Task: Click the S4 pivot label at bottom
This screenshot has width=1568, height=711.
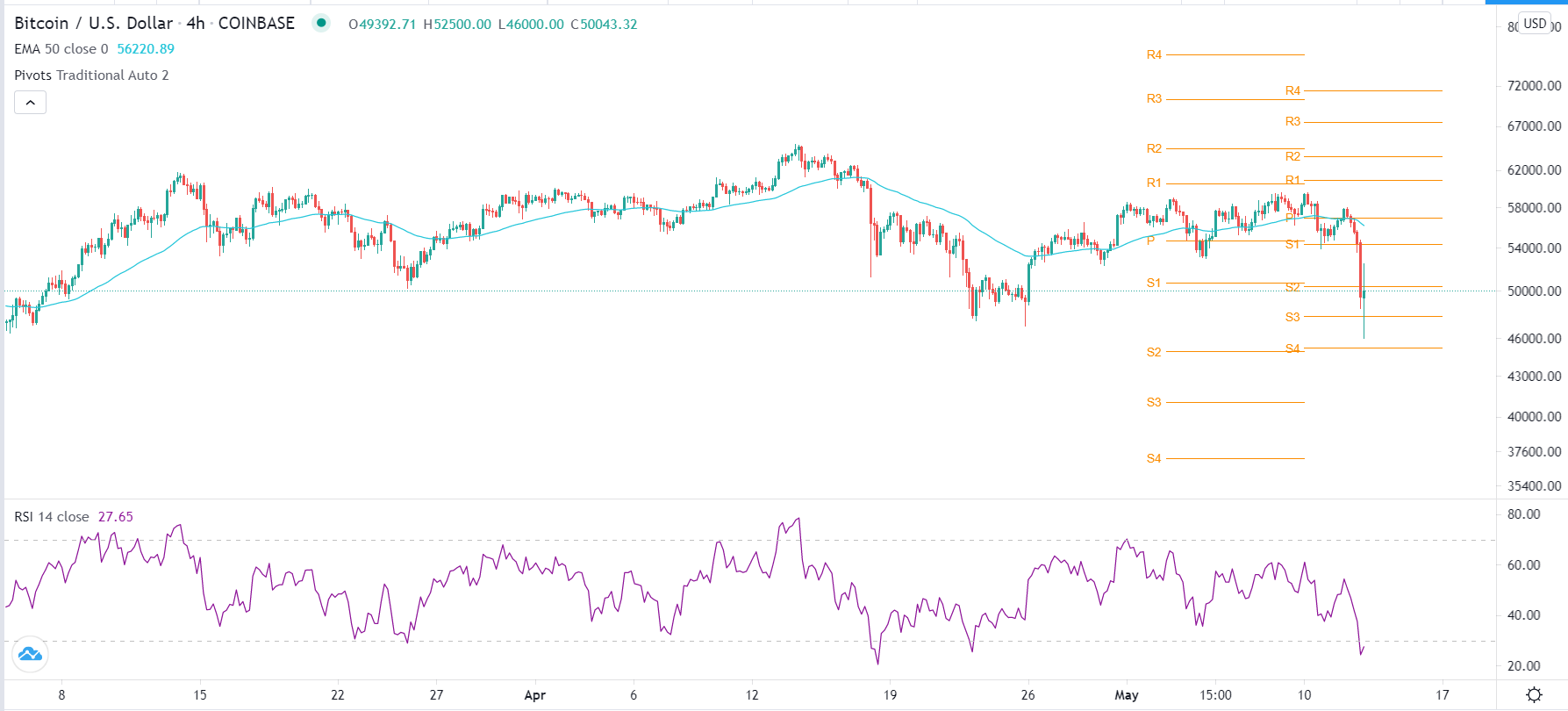Action: (1154, 458)
